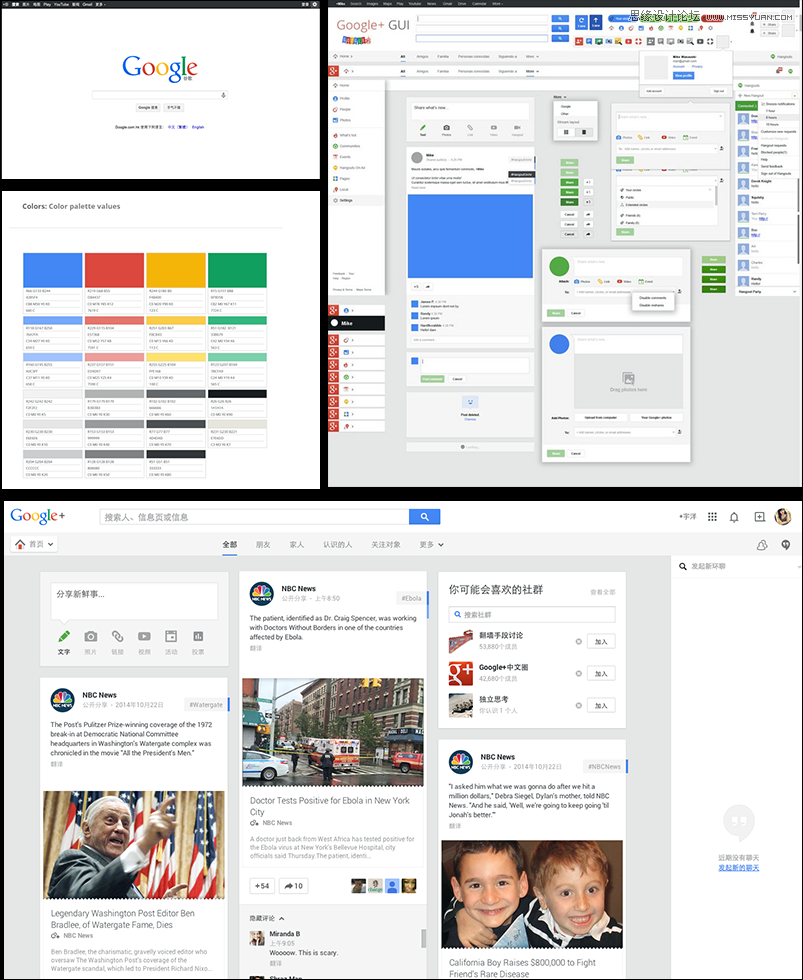Click the blue search button in Google+ header

pyautogui.click(x=424, y=516)
